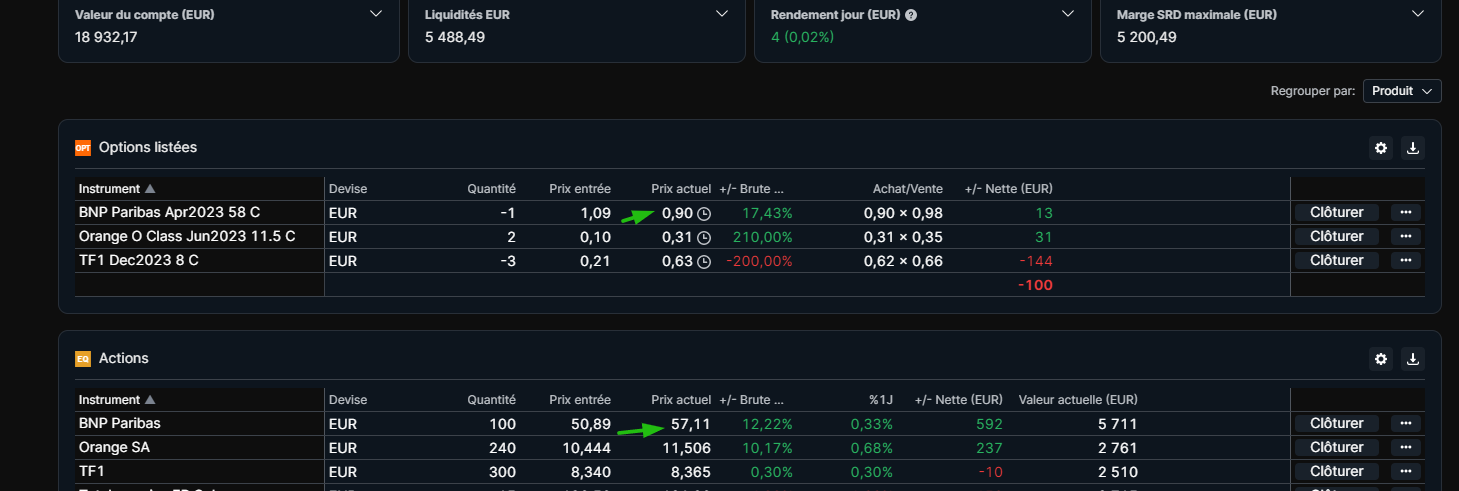Image resolution: width=1459 pixels, height=491 pixels.
Task: Expand the Liquidités EUR card chevron
Action: tap(722, 14)
